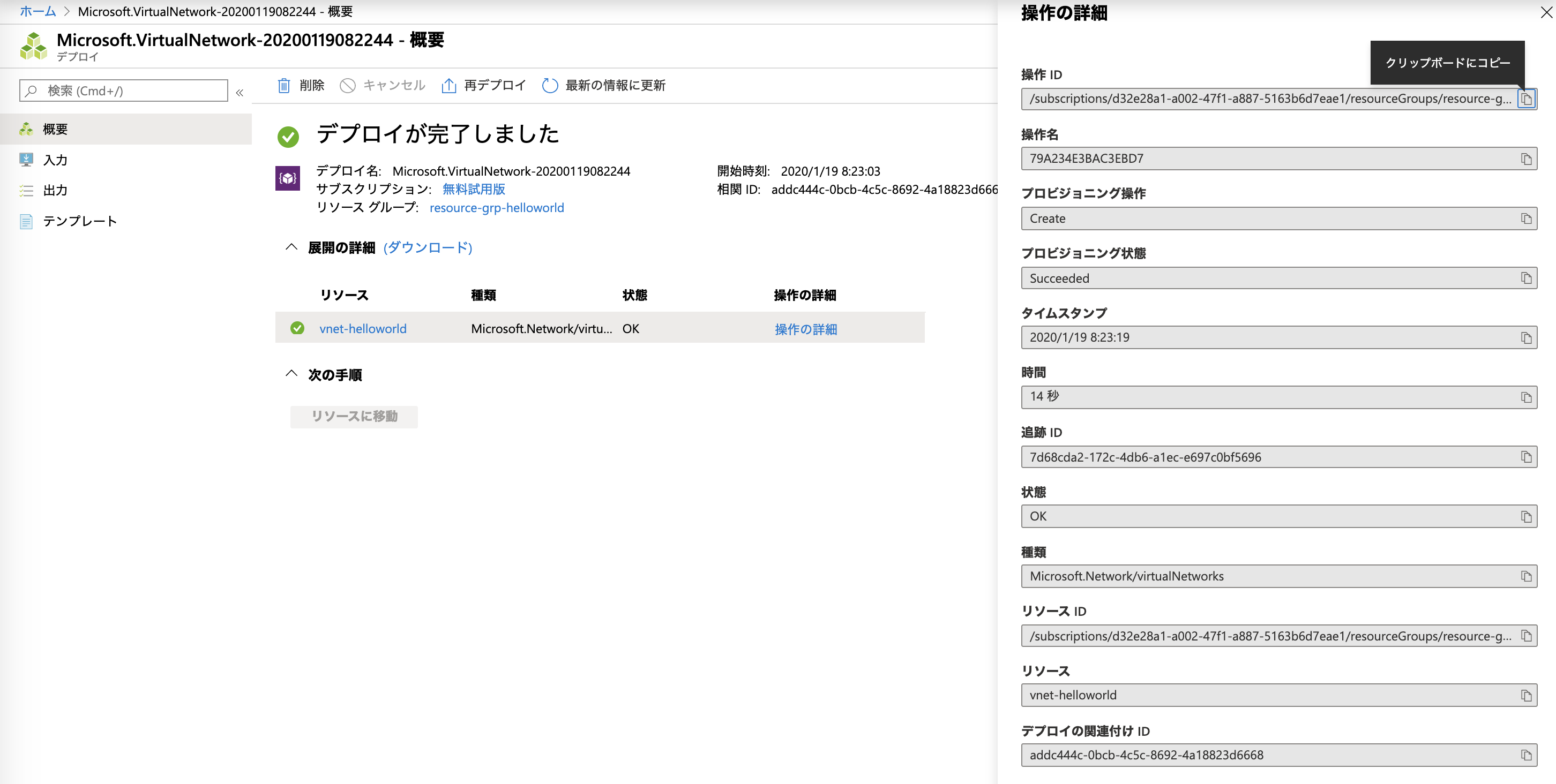
Task: Copy the リソース vnet-helloworld value
Action: 1527,695
